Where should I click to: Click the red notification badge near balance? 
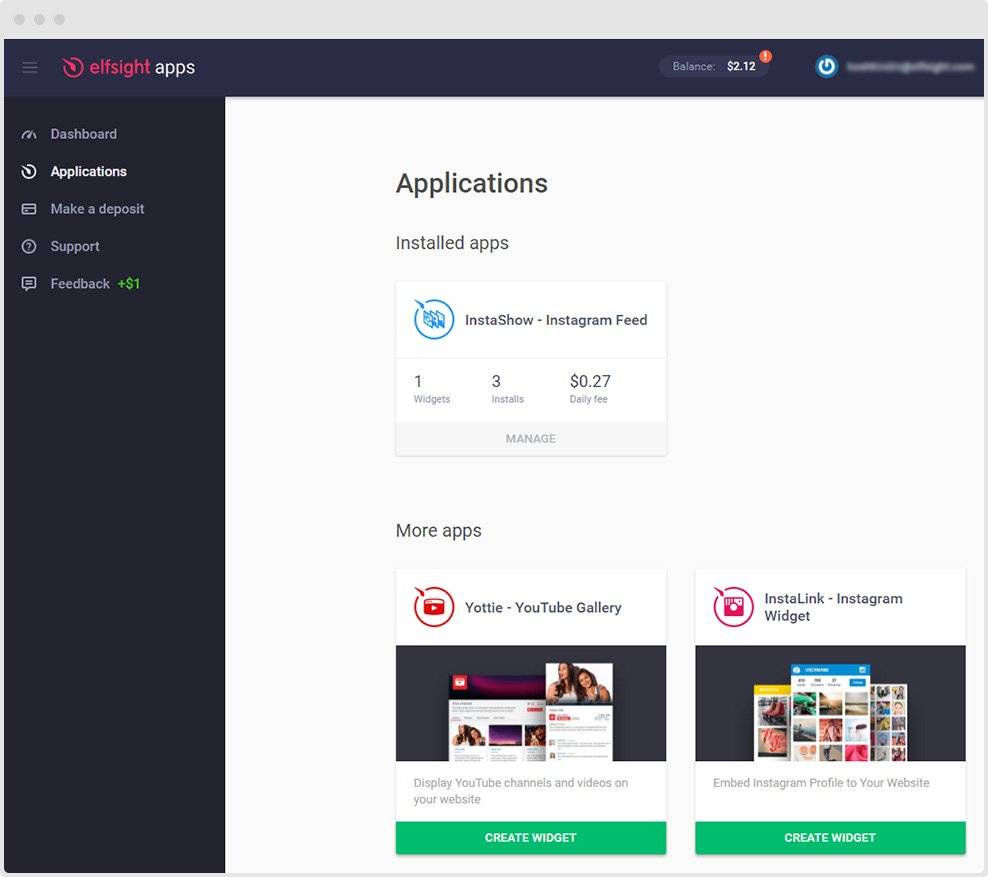[x=766, y=57]
